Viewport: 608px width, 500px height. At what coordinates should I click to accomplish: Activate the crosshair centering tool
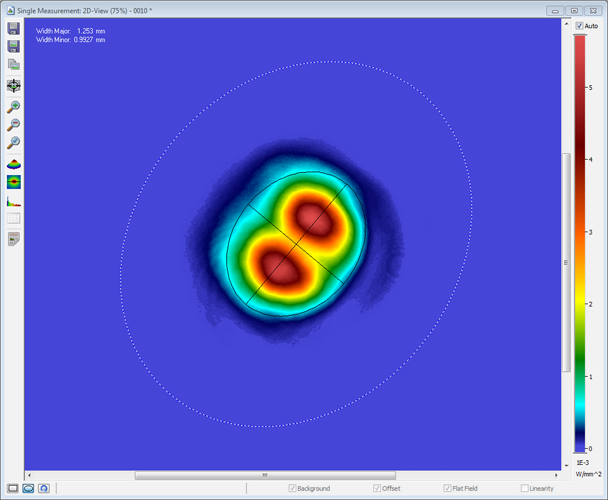tap(14, 86)
